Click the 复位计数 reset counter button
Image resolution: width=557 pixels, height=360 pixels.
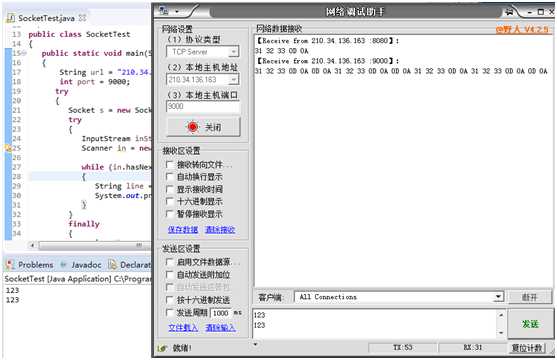[528, 348]
